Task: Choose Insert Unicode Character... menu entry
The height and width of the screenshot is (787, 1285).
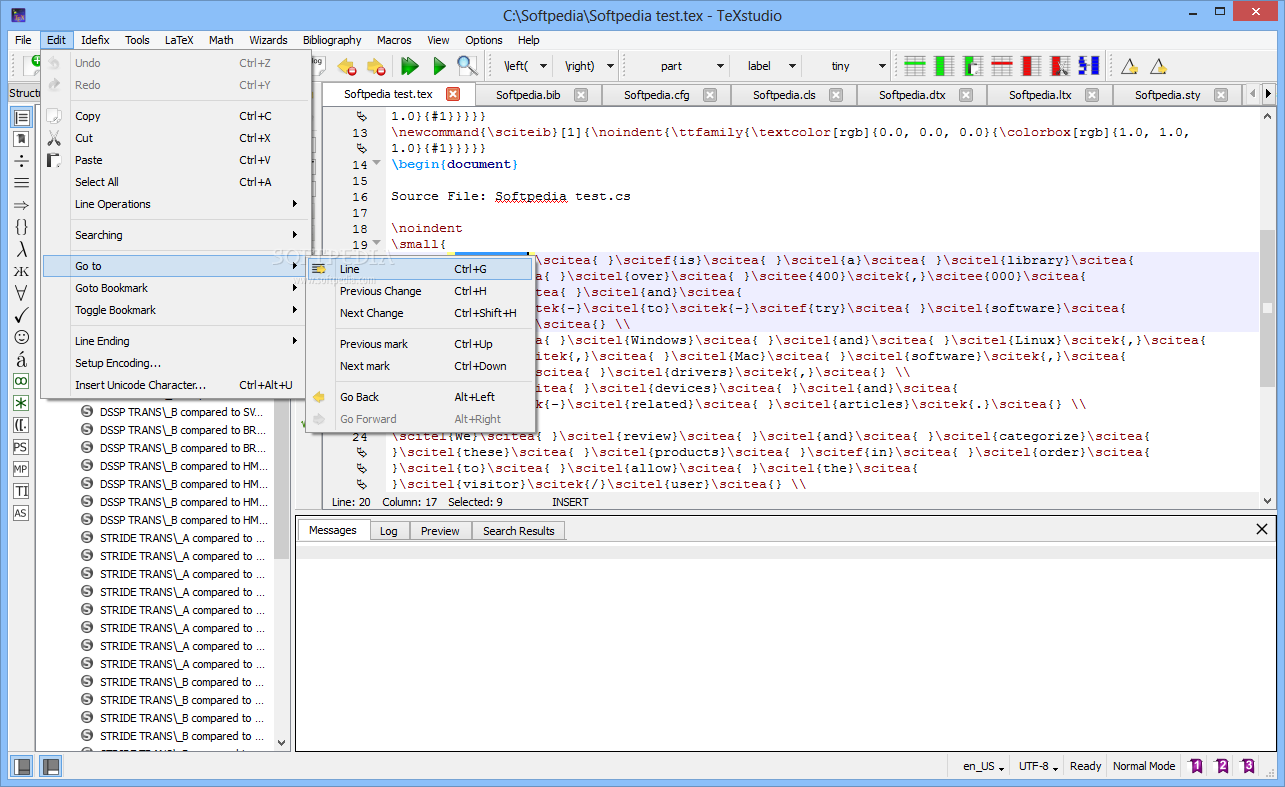Action: pos(174,385)
